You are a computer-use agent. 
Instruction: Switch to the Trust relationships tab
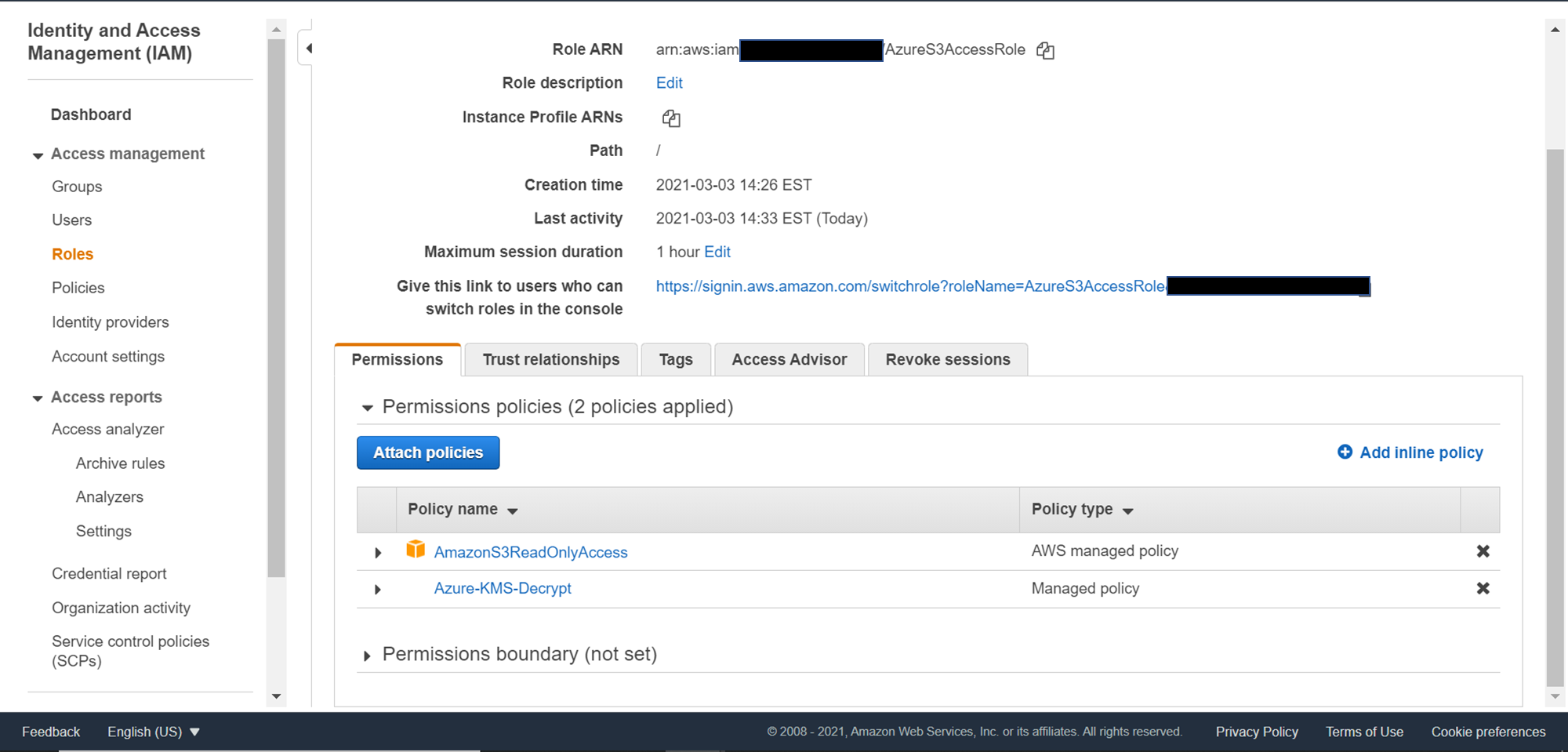550,360
